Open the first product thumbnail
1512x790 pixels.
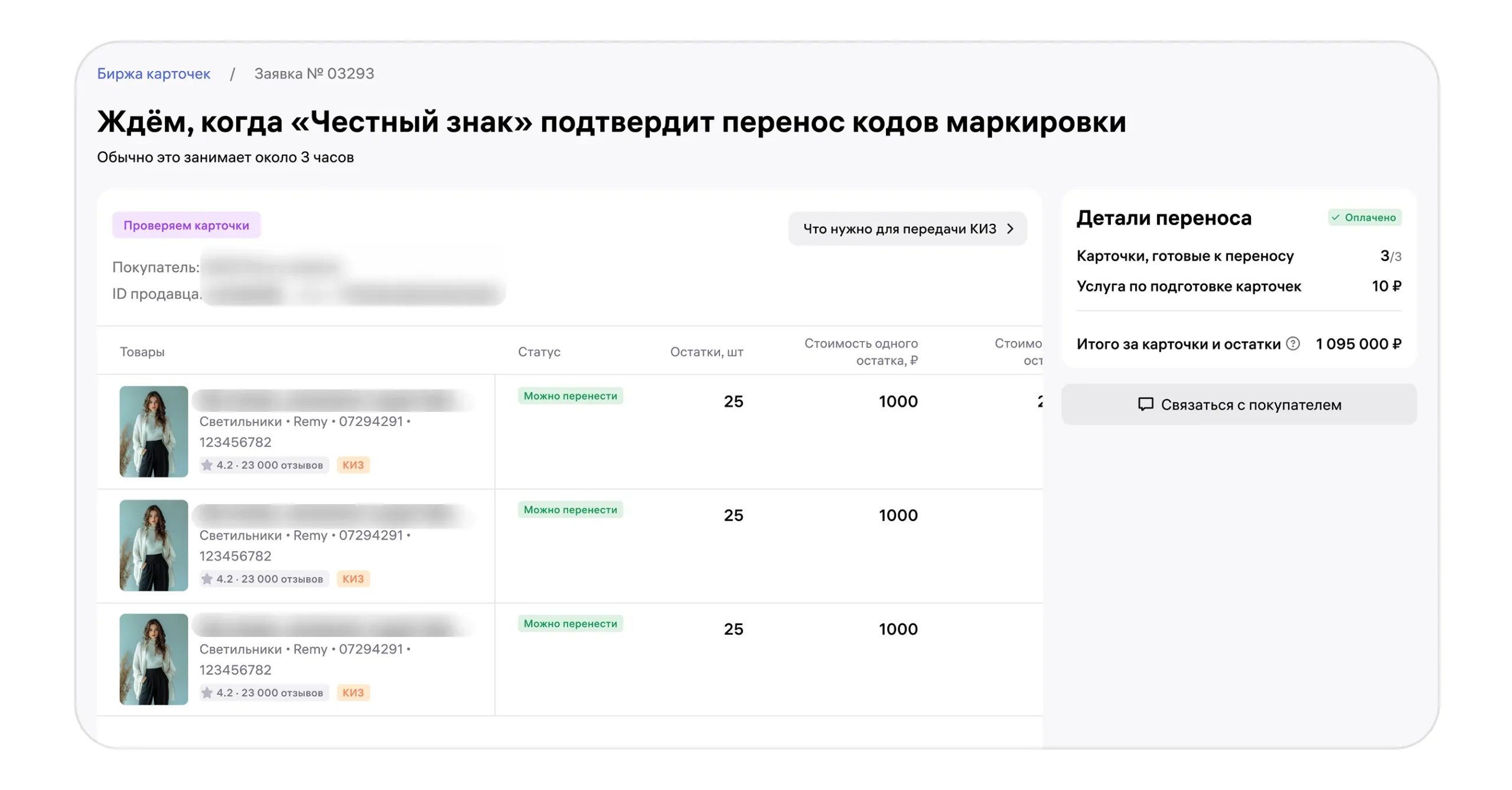pyautogui.click(x=154, y=431)
